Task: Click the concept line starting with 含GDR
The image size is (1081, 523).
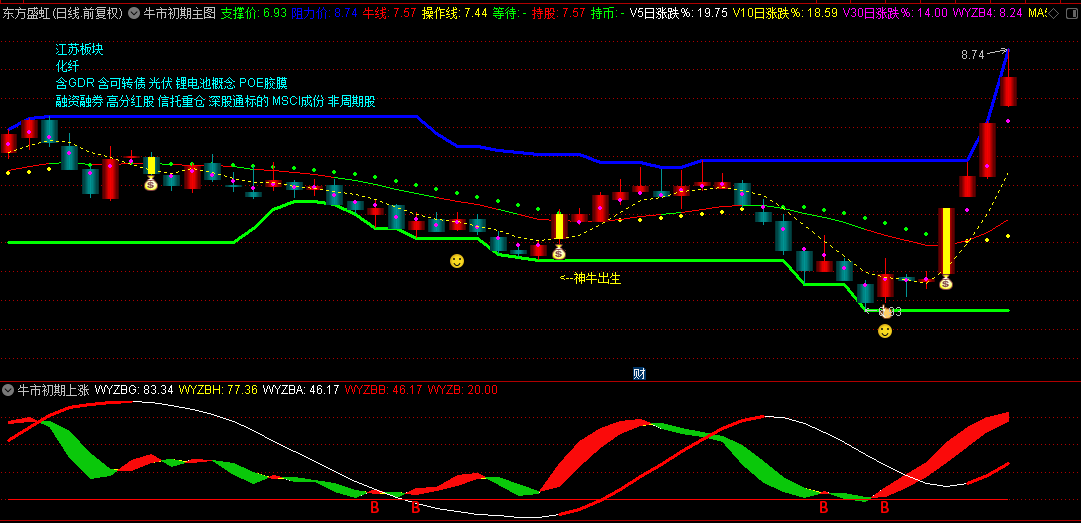Action: (171, 83)
